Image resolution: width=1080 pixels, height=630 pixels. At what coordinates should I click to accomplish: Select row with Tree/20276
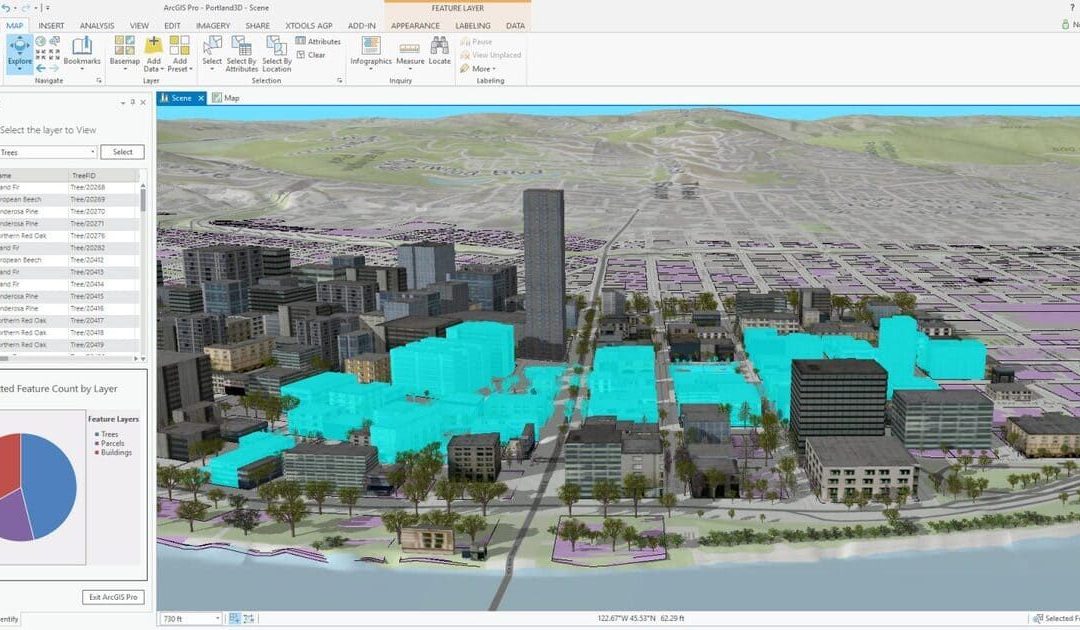click(69, 235)
